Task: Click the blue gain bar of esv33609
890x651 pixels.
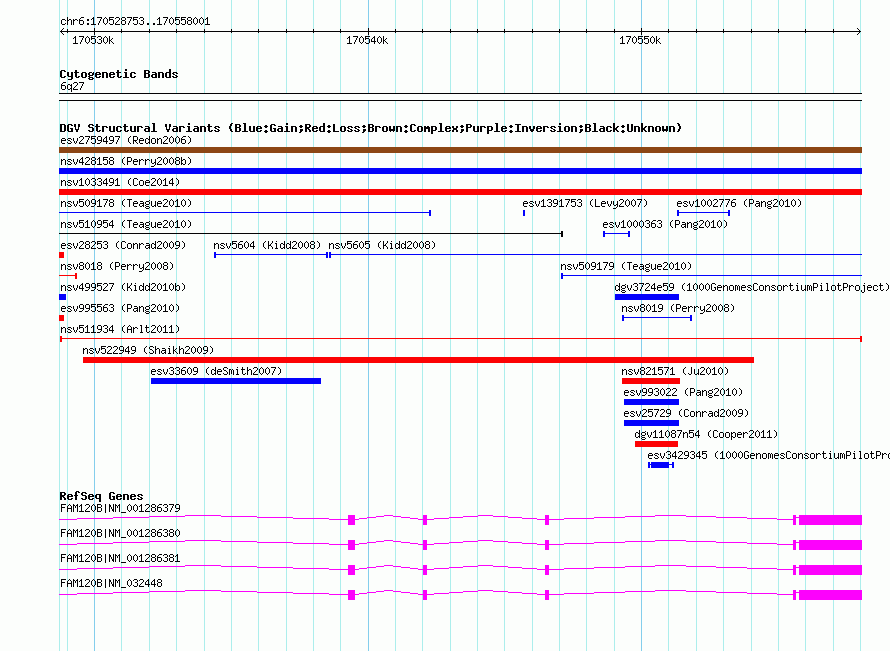Action: point(236,381)
